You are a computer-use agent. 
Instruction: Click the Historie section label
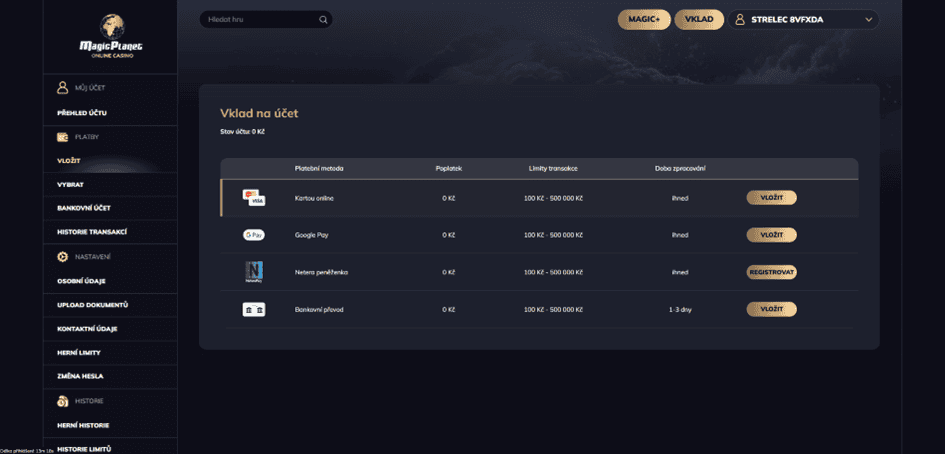(x=89, y=401)
